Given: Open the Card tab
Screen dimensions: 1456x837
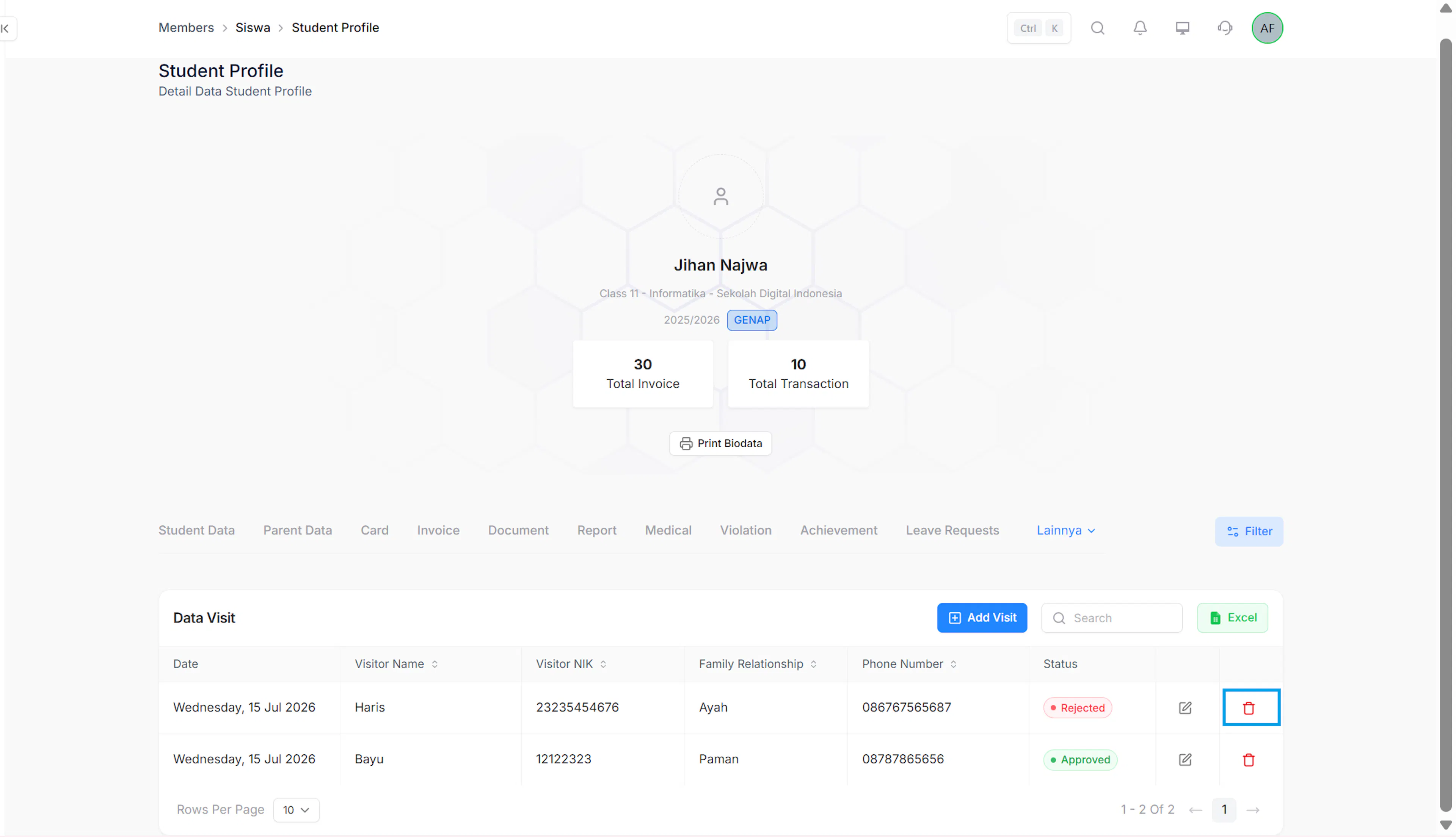Looking at the screenshot, I should pyautogui.click(x=374, y=530).
